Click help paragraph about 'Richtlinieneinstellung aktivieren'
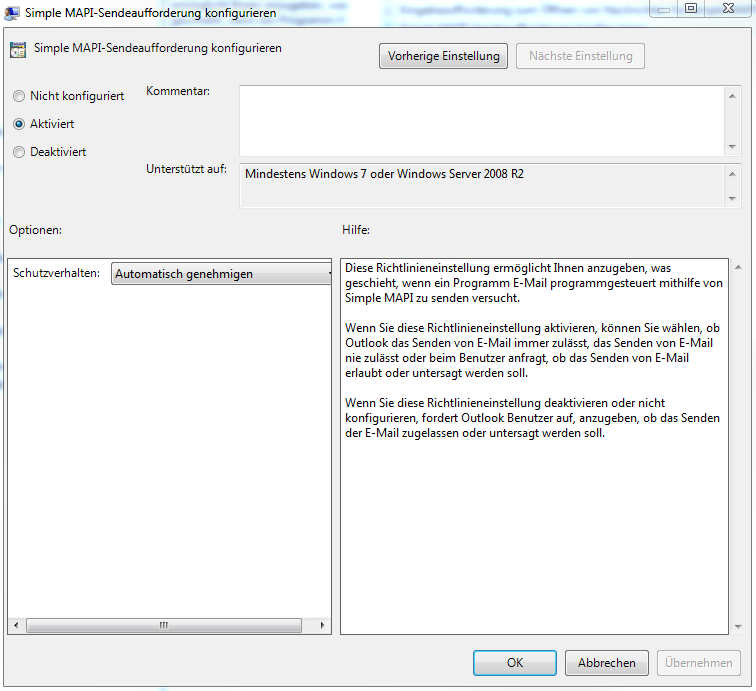This screenshot has height=691, width=756. click(532, 351)
